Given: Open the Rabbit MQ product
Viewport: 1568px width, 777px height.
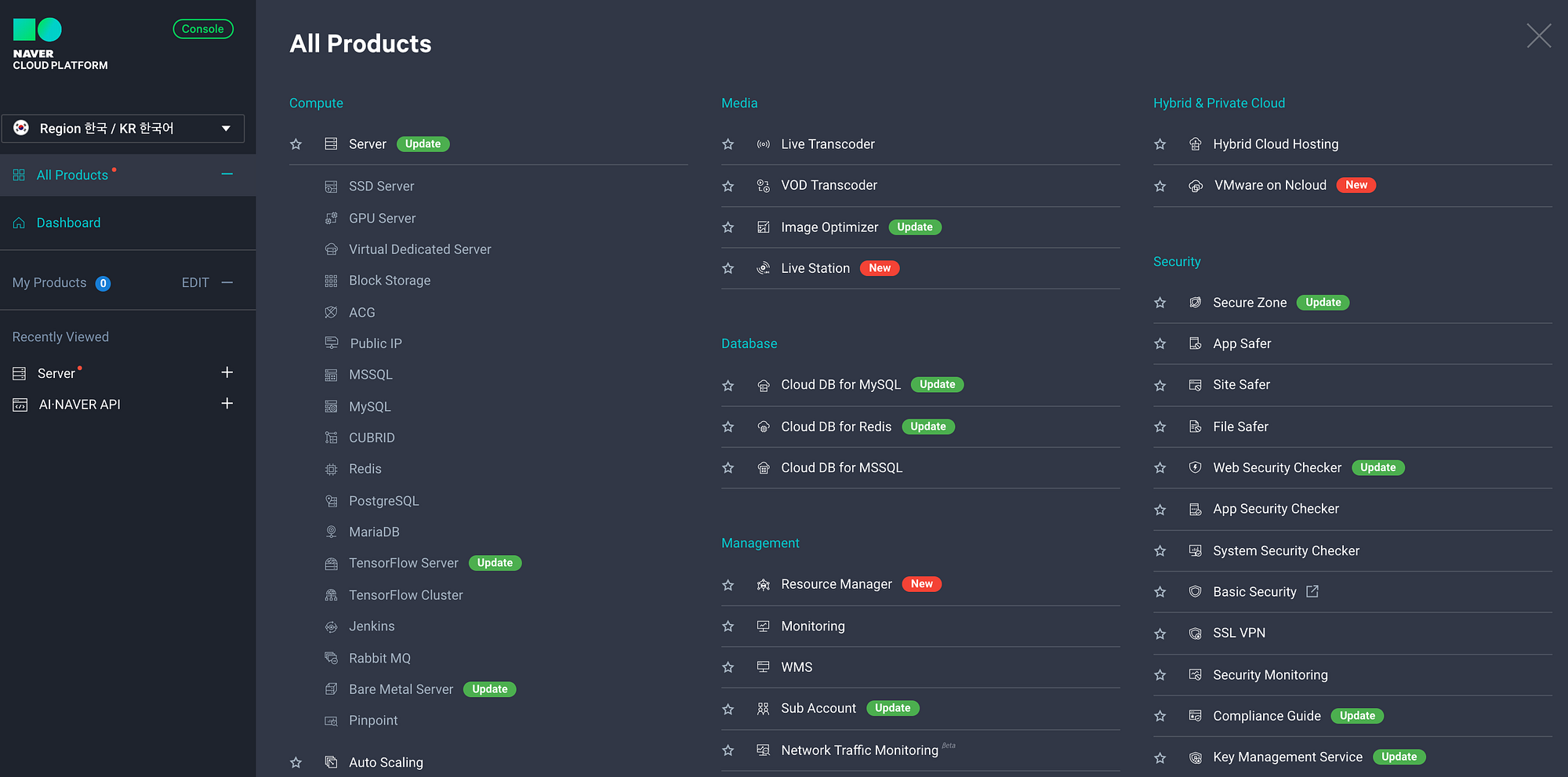Looking at the screenshot, I should click(379, 659).
